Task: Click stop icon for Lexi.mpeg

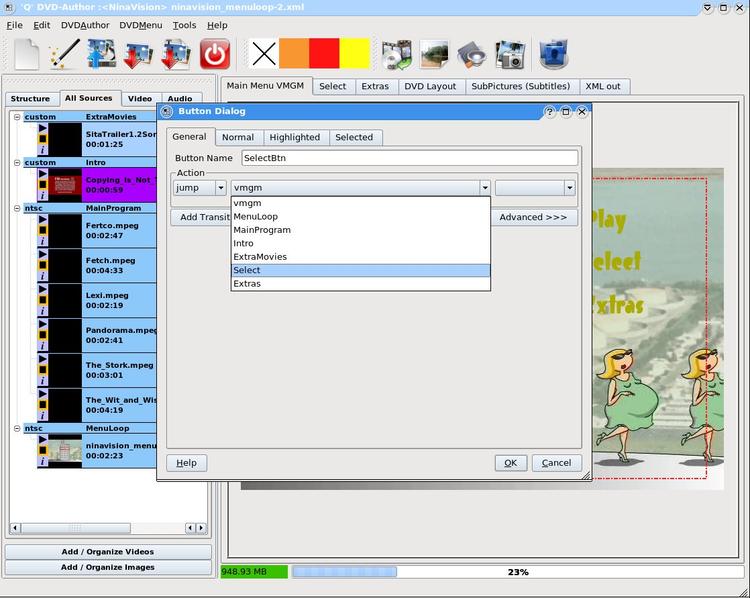Action: click(x=43, y=300)
